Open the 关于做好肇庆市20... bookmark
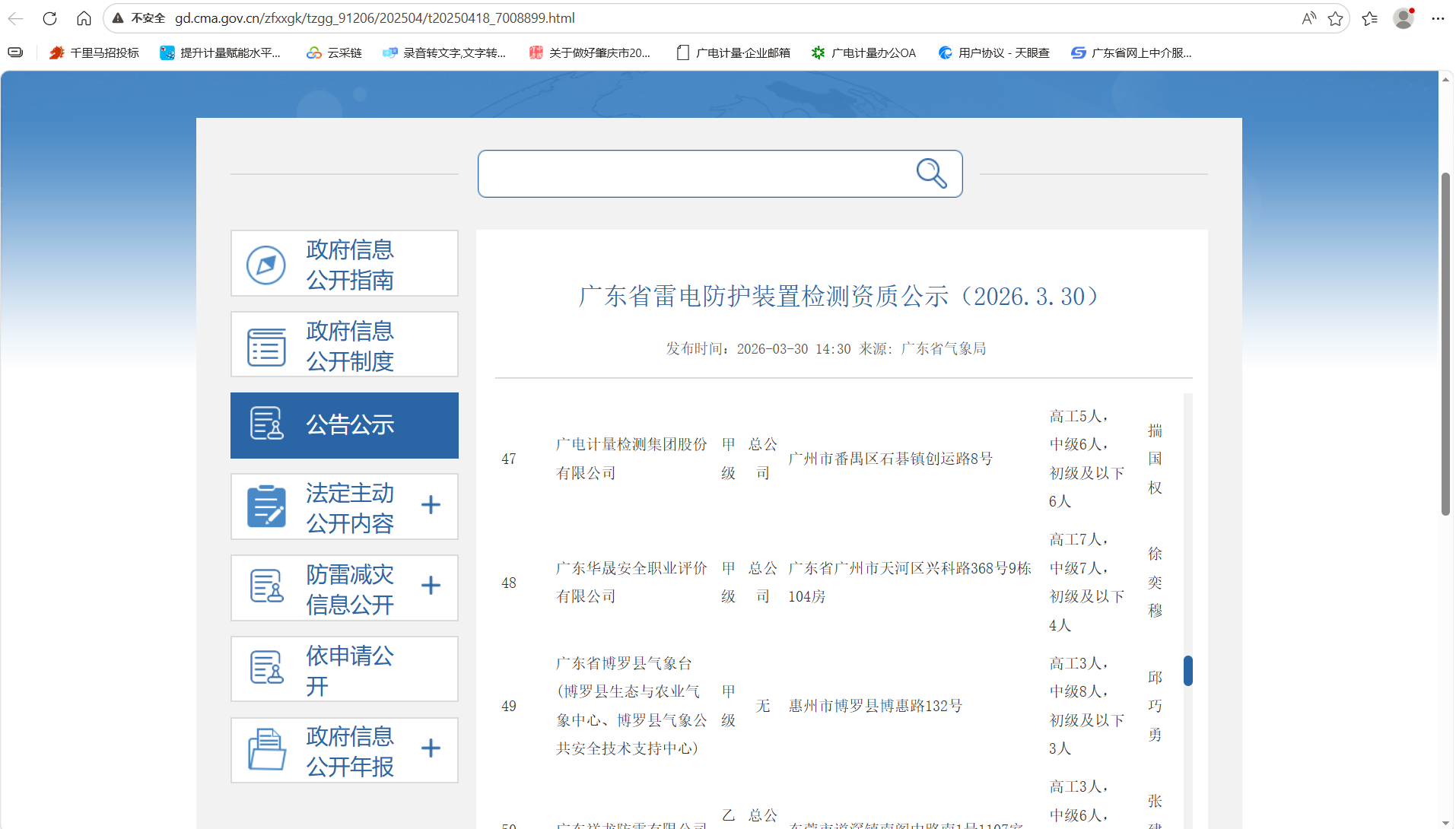 (590, 52)
